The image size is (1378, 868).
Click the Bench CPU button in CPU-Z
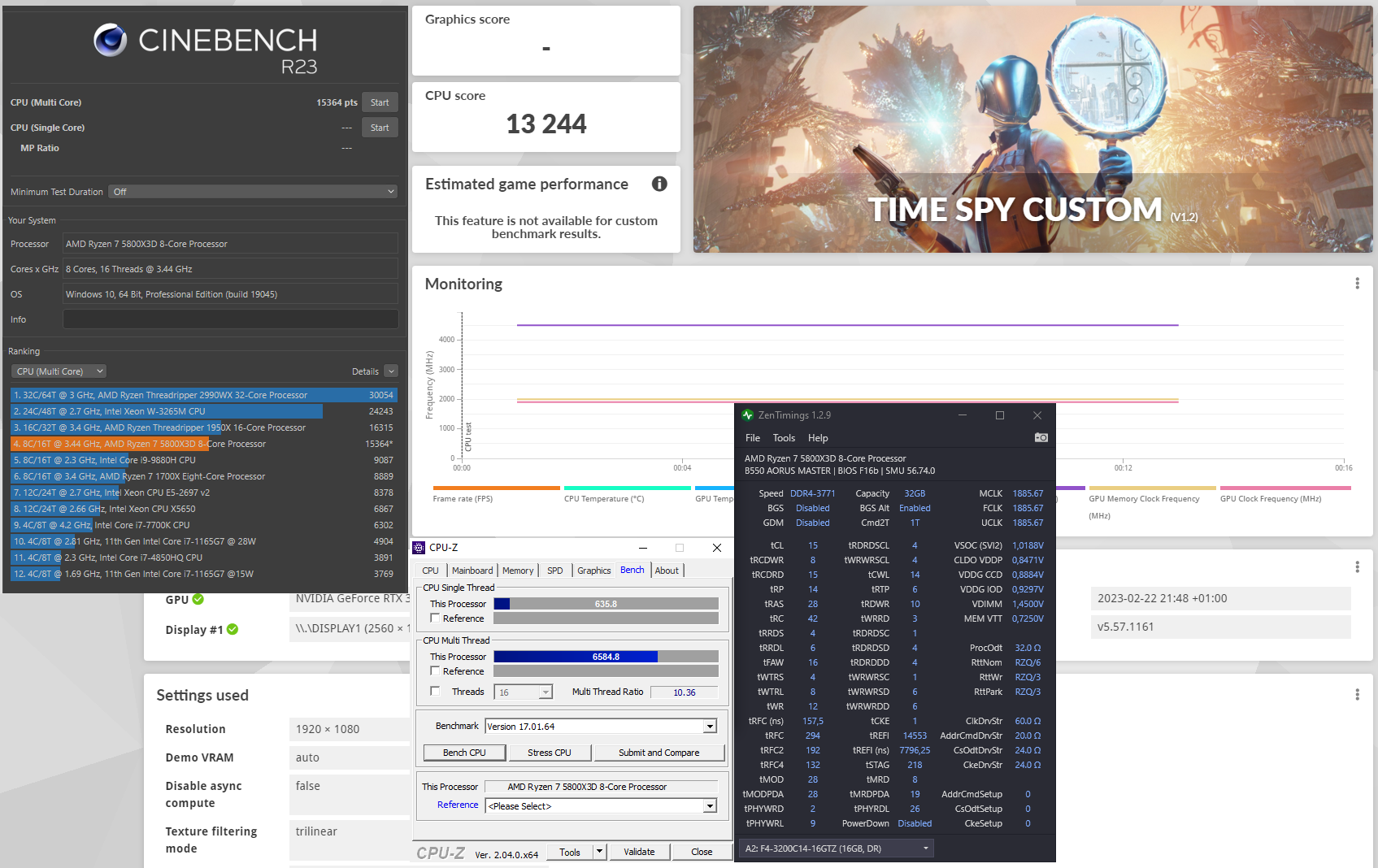[464, 753]
